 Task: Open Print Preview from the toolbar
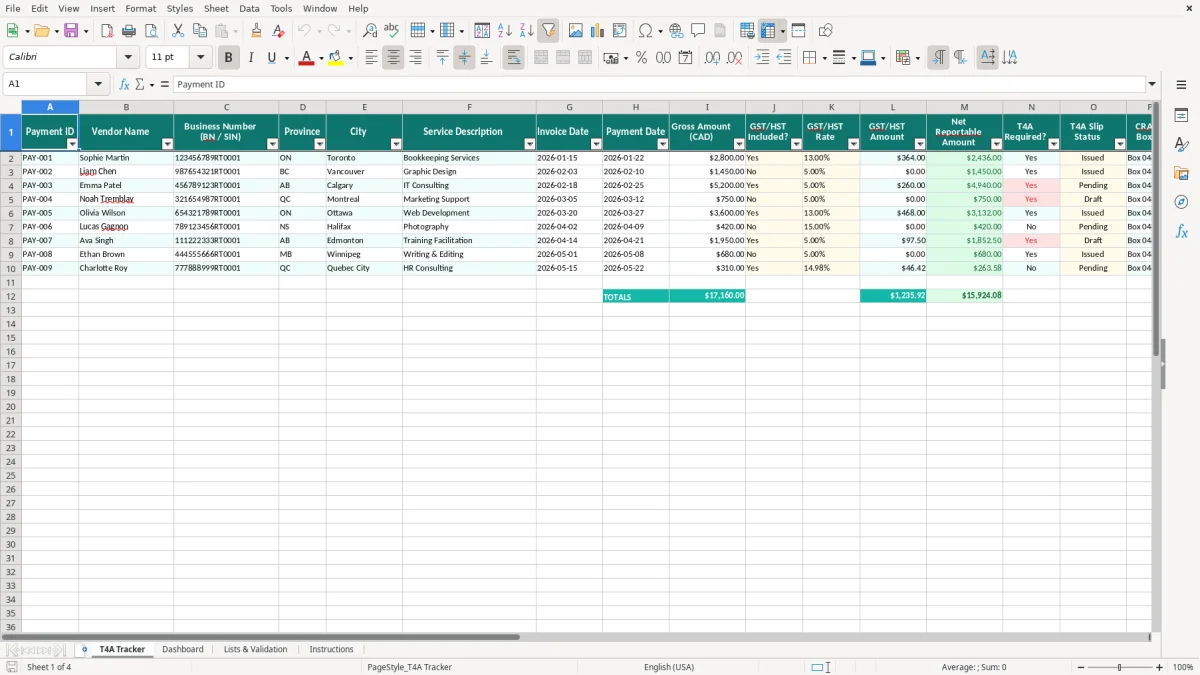(151, 31)
